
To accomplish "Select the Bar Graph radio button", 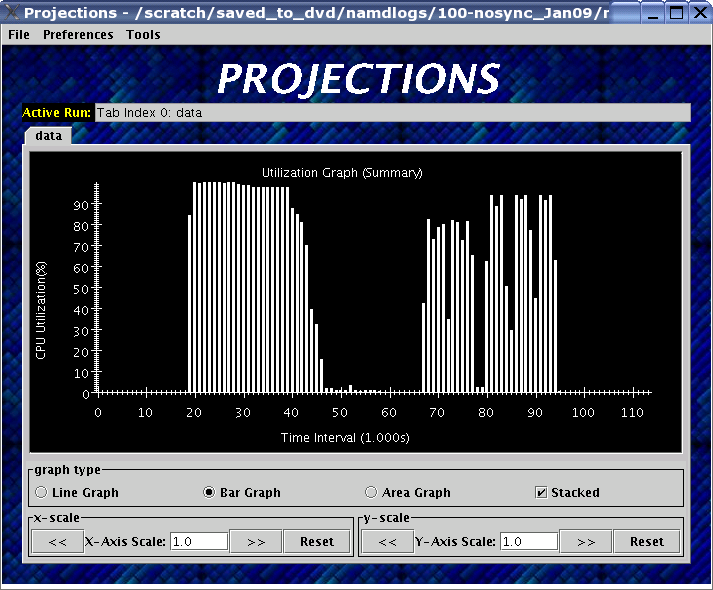I will (x=210, y=492).
